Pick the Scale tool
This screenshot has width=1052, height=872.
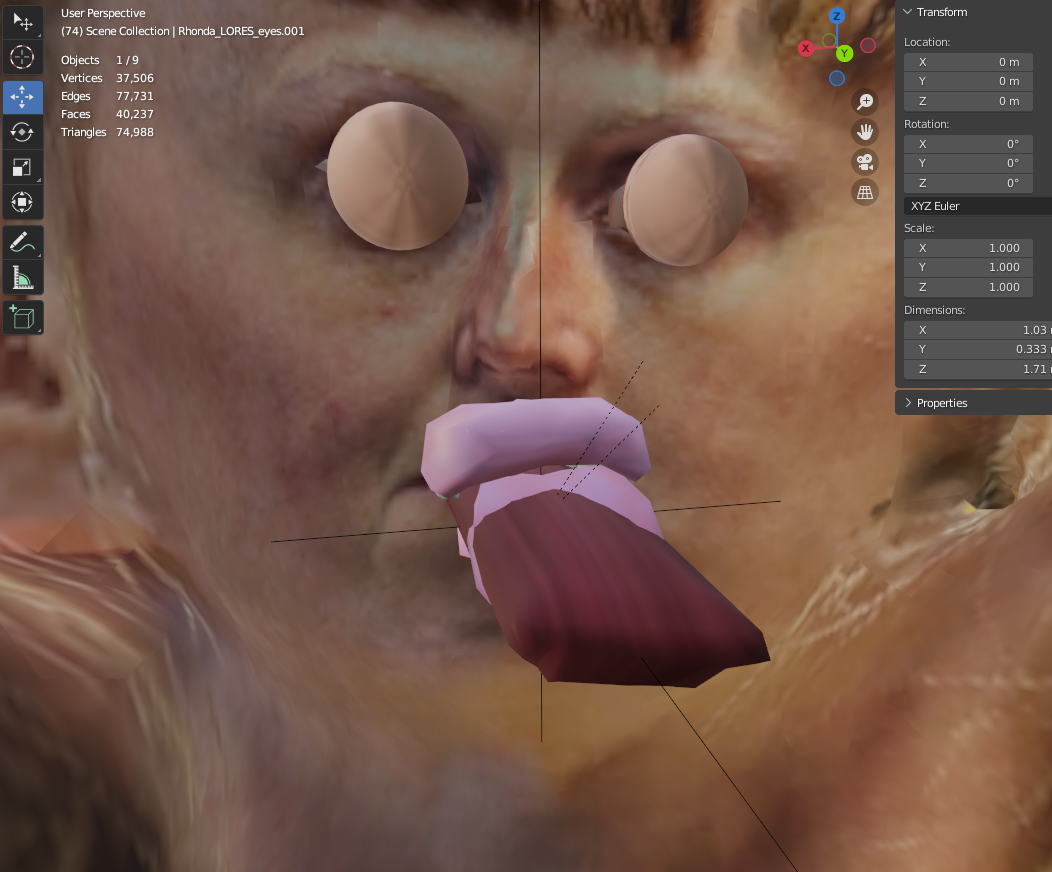pyautogui.click(x=23, y=167)
